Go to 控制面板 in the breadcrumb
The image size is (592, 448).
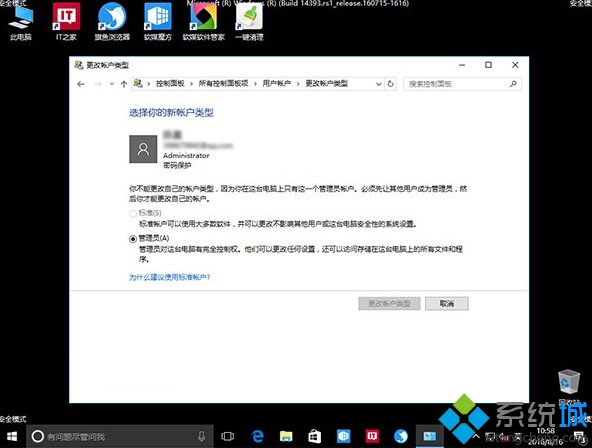pyautogui.click(x=170, y=83)
